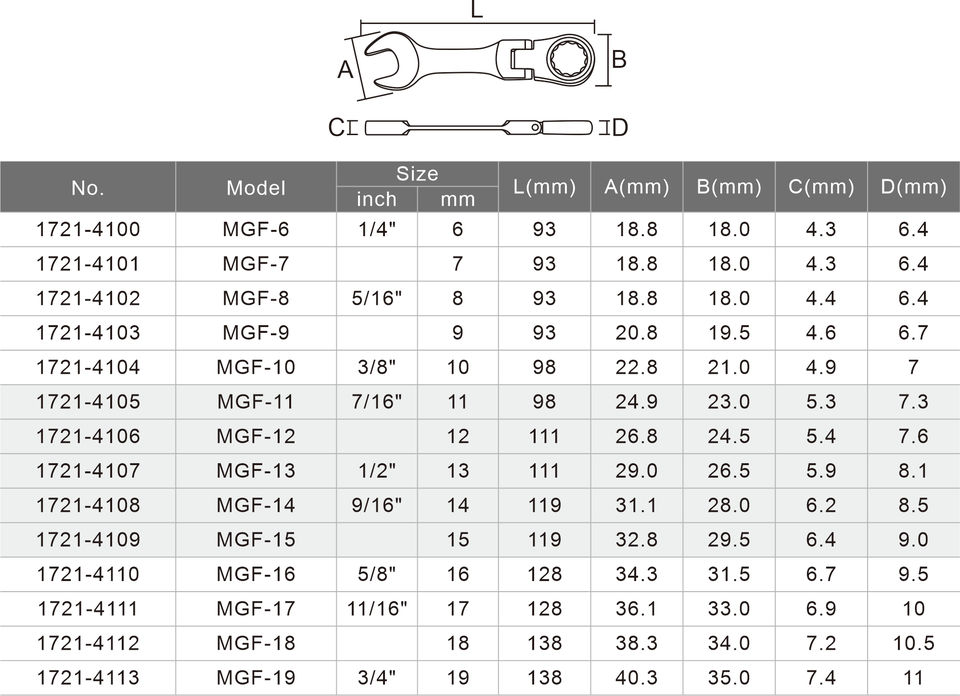The width and height of the screenshot is (960, 696).
Task: Click the C thickness label in the diagram
Action: point(336,128)
